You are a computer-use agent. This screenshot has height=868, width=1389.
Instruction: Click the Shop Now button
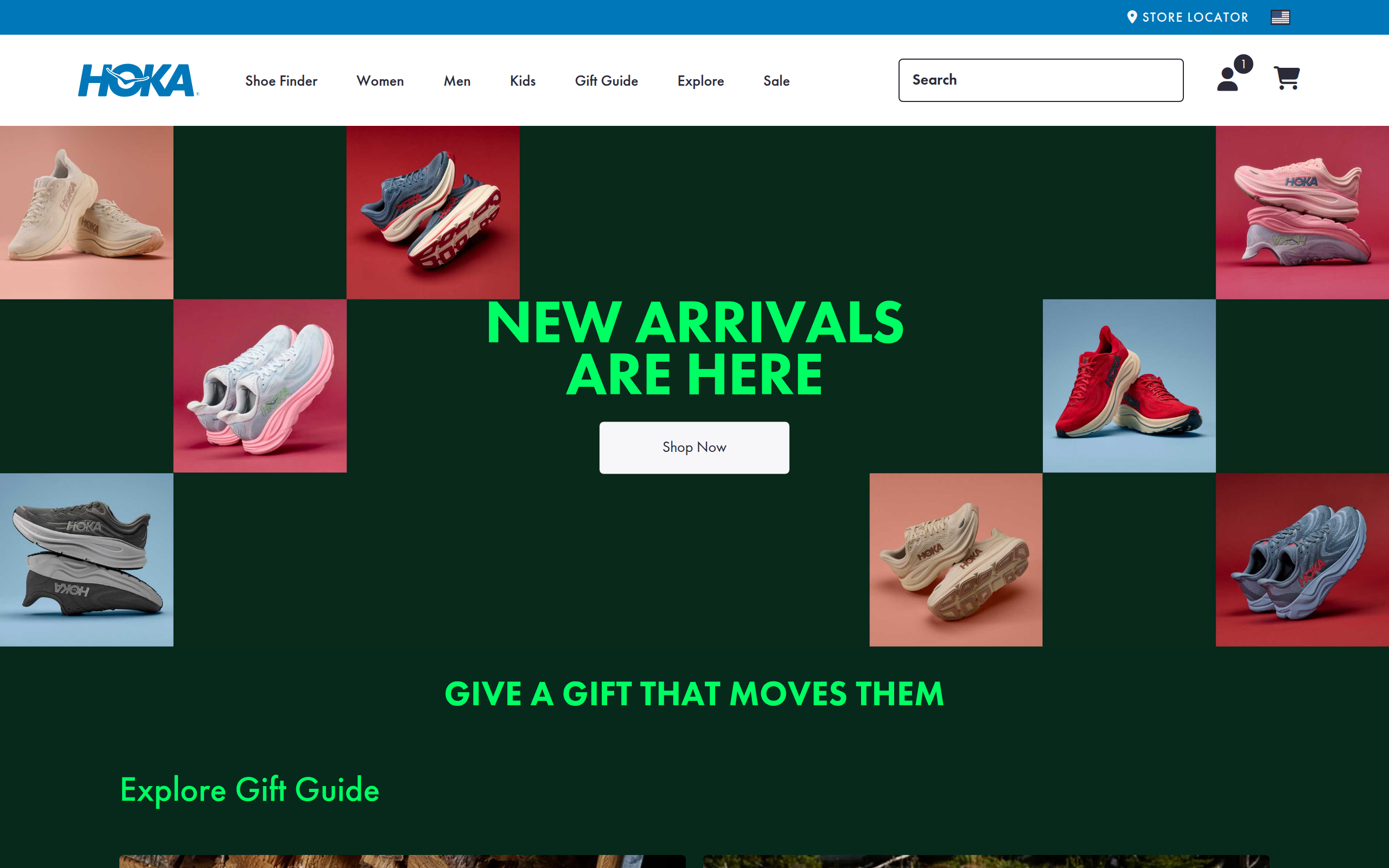(694, 448)
